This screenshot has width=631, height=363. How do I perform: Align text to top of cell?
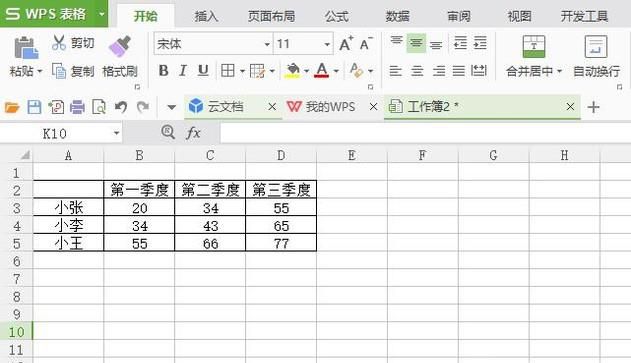(396, 41)
